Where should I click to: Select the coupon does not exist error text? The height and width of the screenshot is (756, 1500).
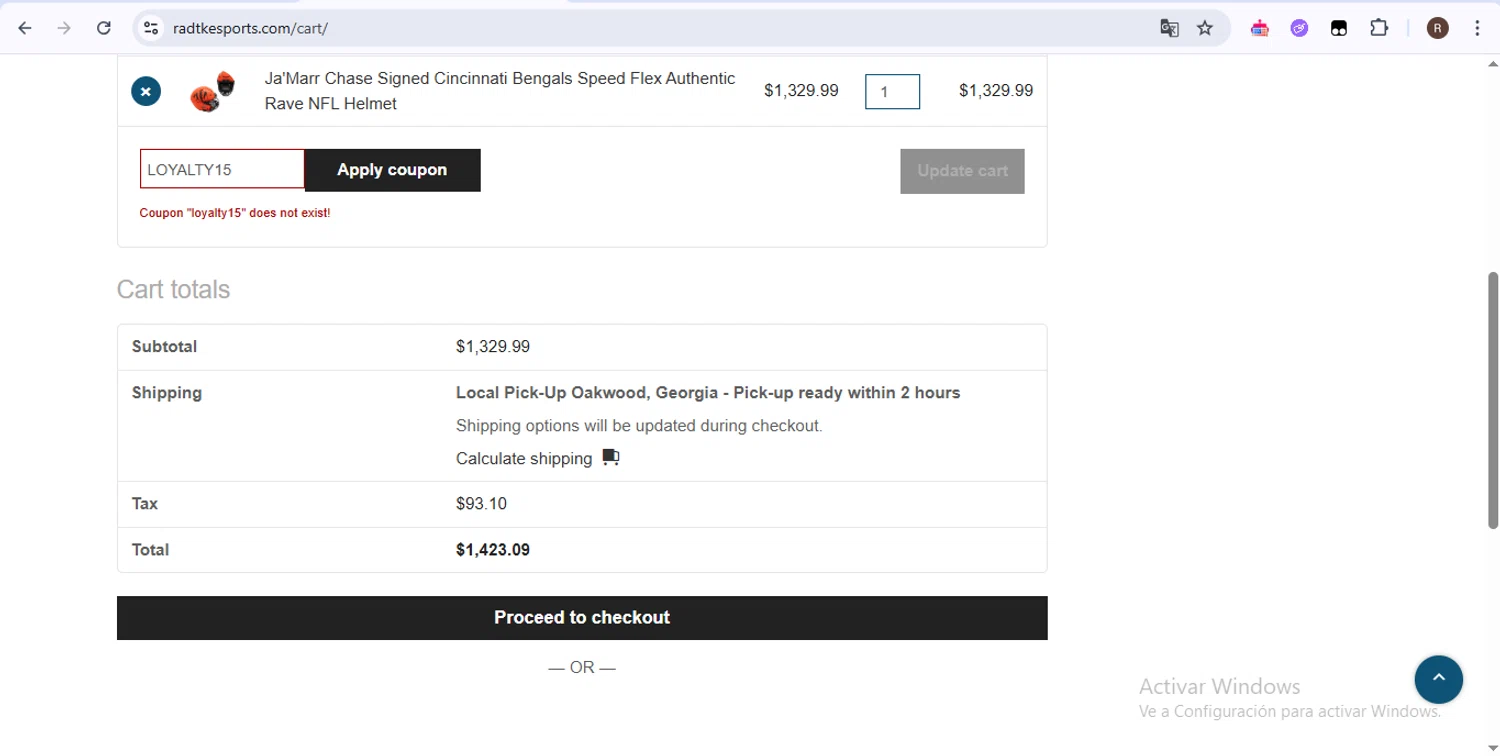point(235,213)
